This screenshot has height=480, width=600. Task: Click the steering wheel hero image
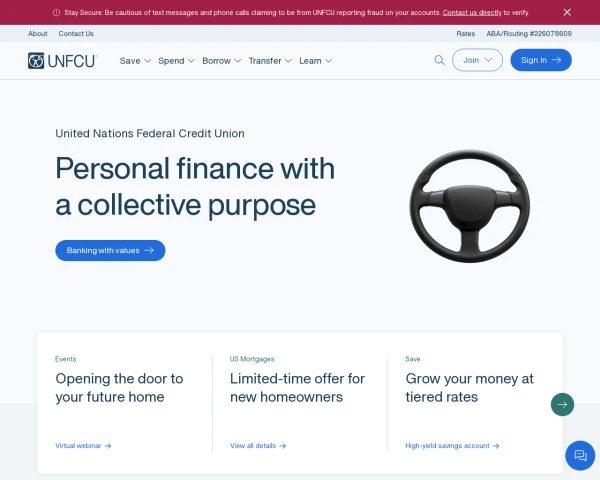470,206
